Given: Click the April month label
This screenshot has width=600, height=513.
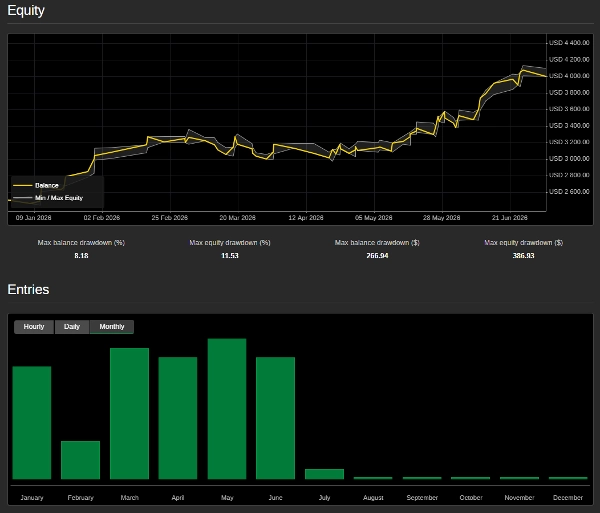Looking at the screenshot, I should pos(178,498).
